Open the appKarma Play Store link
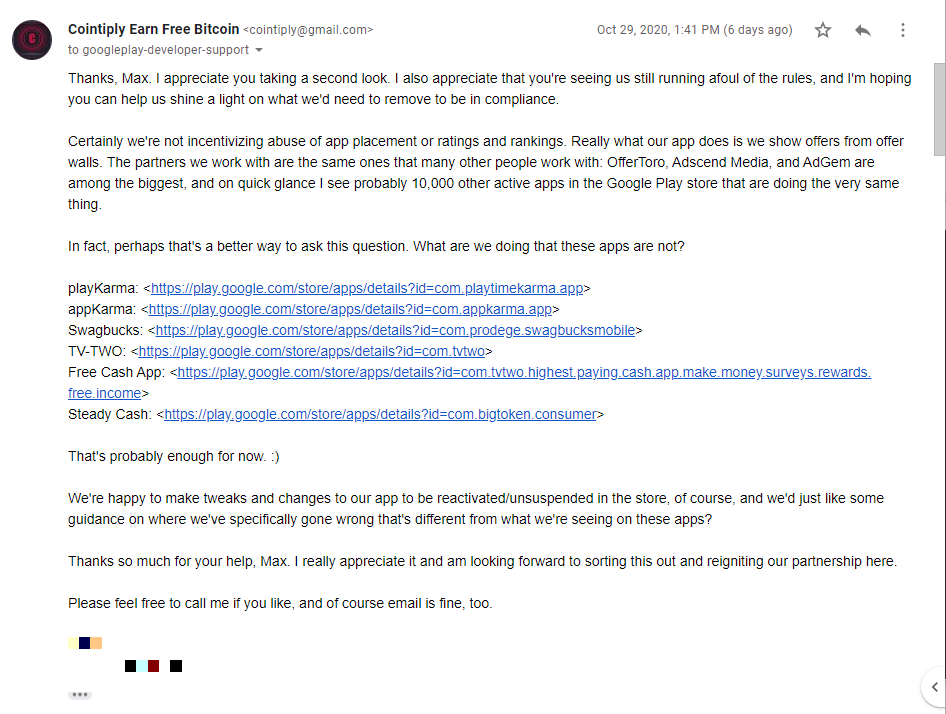Image resolution: width=946 pixels, height=714 pixels. tap(350, 310)
